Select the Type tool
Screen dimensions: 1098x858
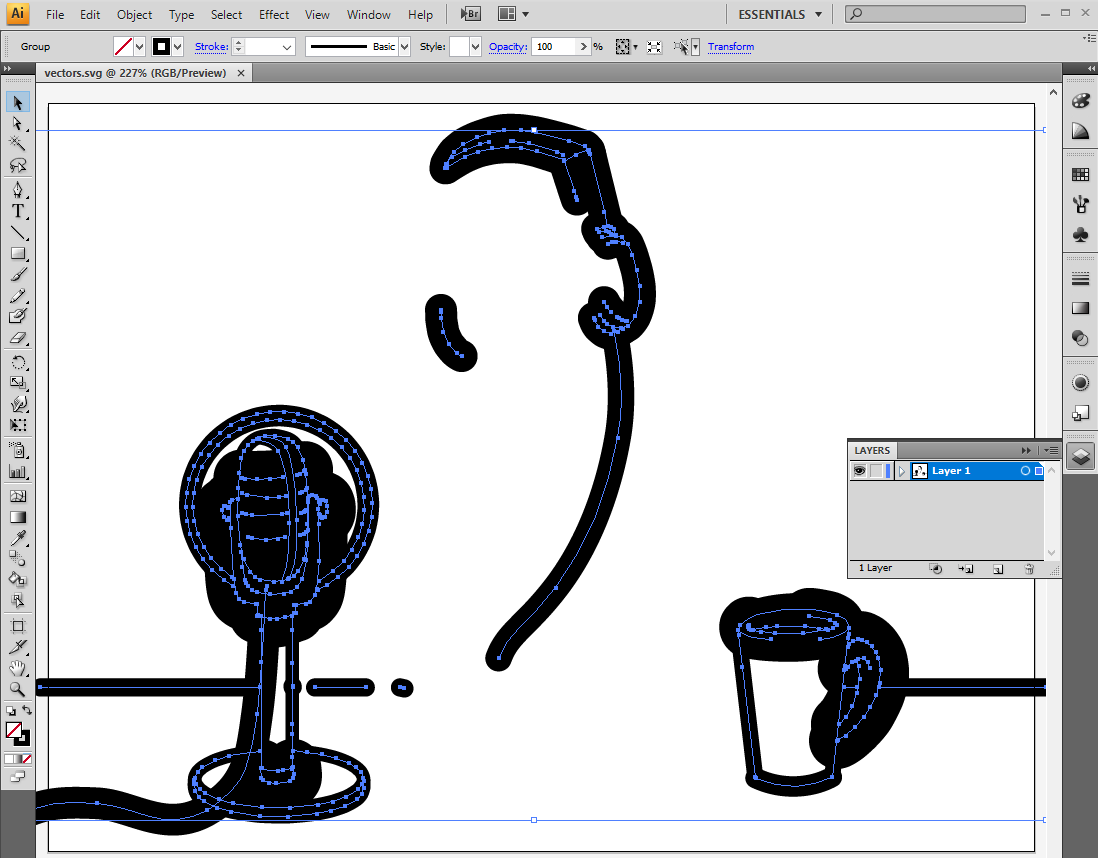click(17, 211)
